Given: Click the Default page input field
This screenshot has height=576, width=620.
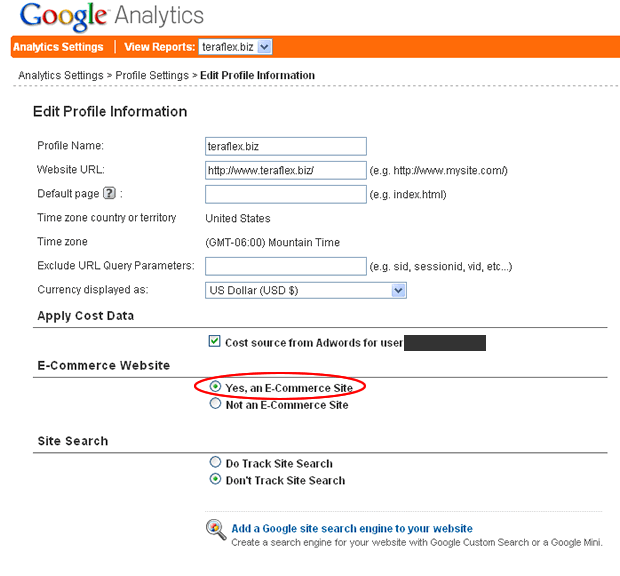Looking at the screenshot, I should click(285, 194).
